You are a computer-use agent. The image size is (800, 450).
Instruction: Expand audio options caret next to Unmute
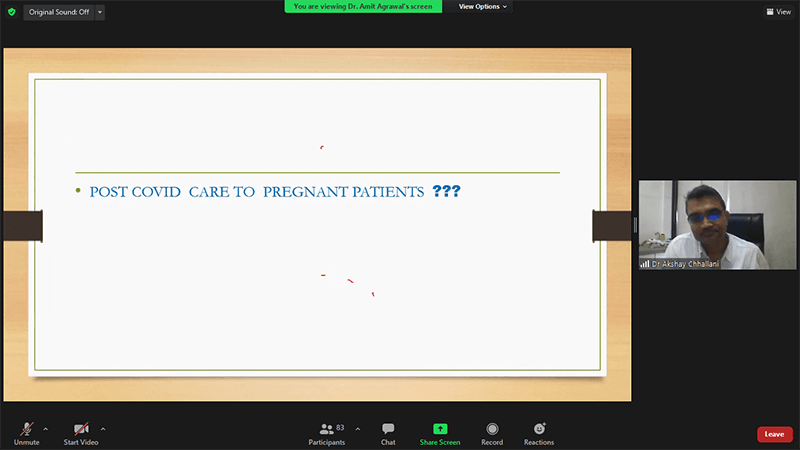(46, 429)
